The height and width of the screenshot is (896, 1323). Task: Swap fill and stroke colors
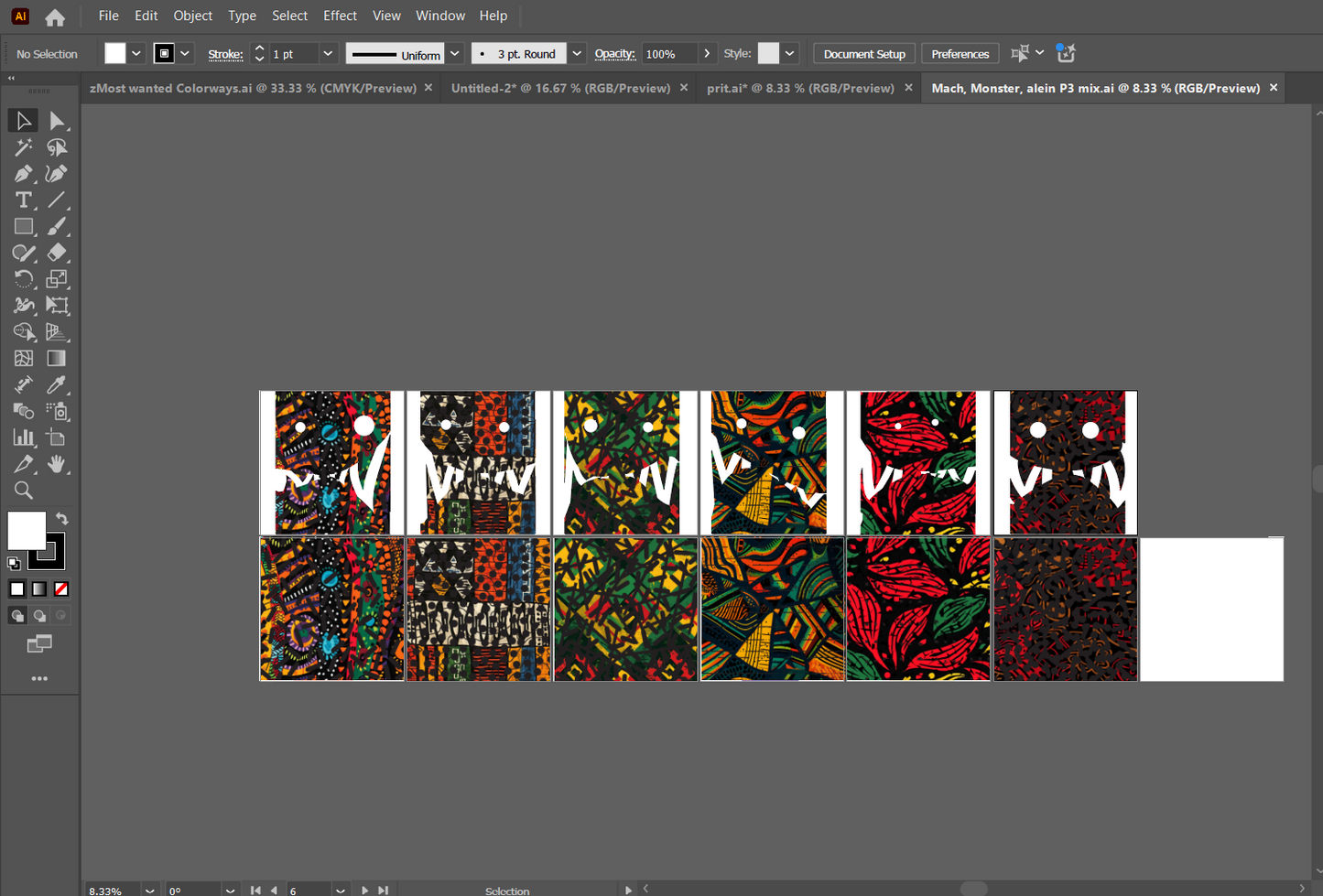[61, 518]
